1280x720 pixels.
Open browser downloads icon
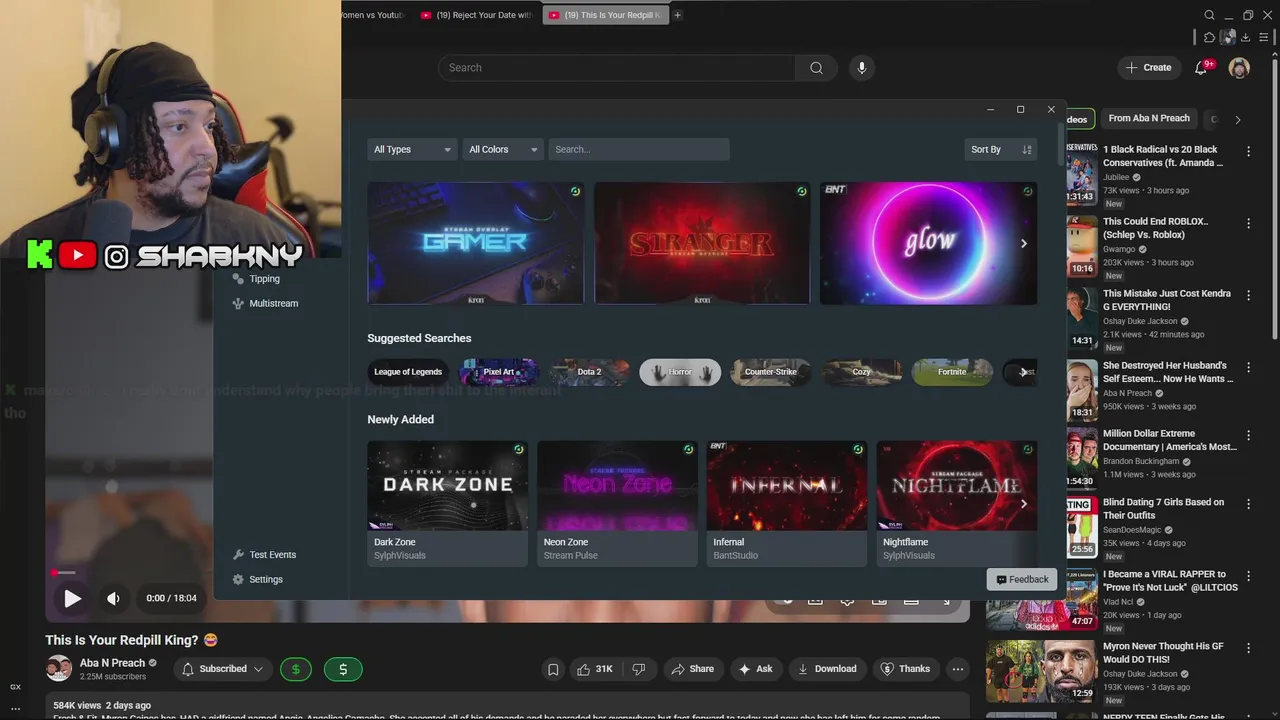1245,37
